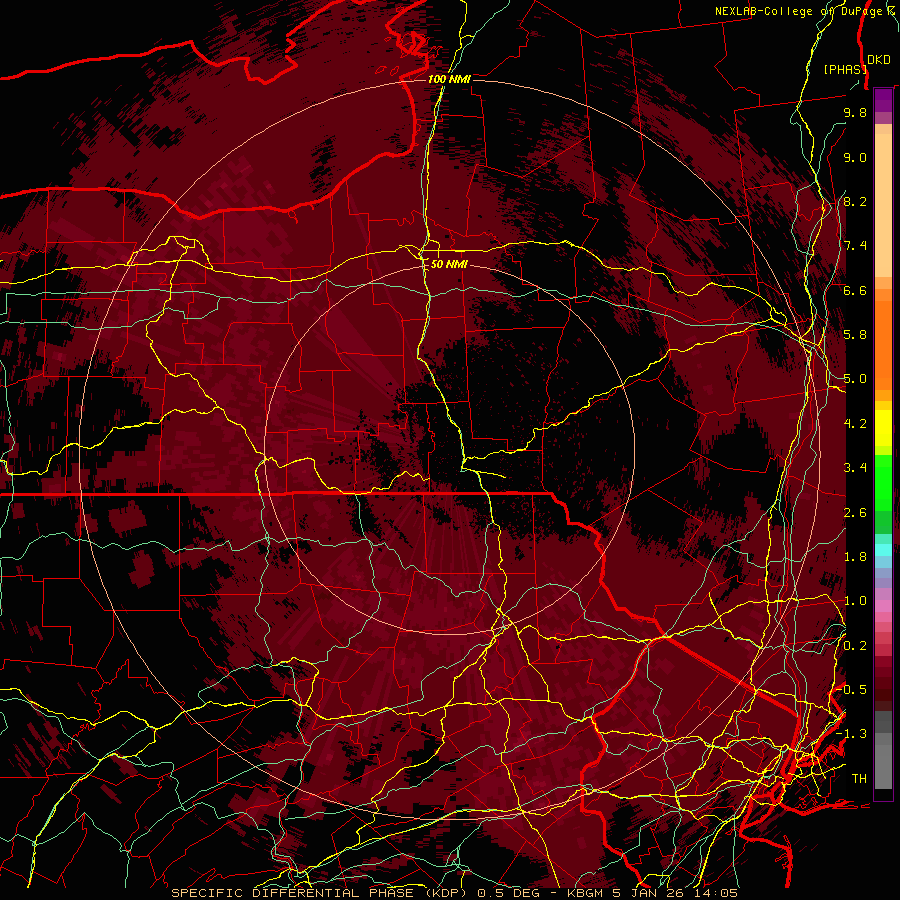The height and width of the screenshot is (900, 900).
Task: Select the yellow segment beside 4.2
Action: point(883,428)
